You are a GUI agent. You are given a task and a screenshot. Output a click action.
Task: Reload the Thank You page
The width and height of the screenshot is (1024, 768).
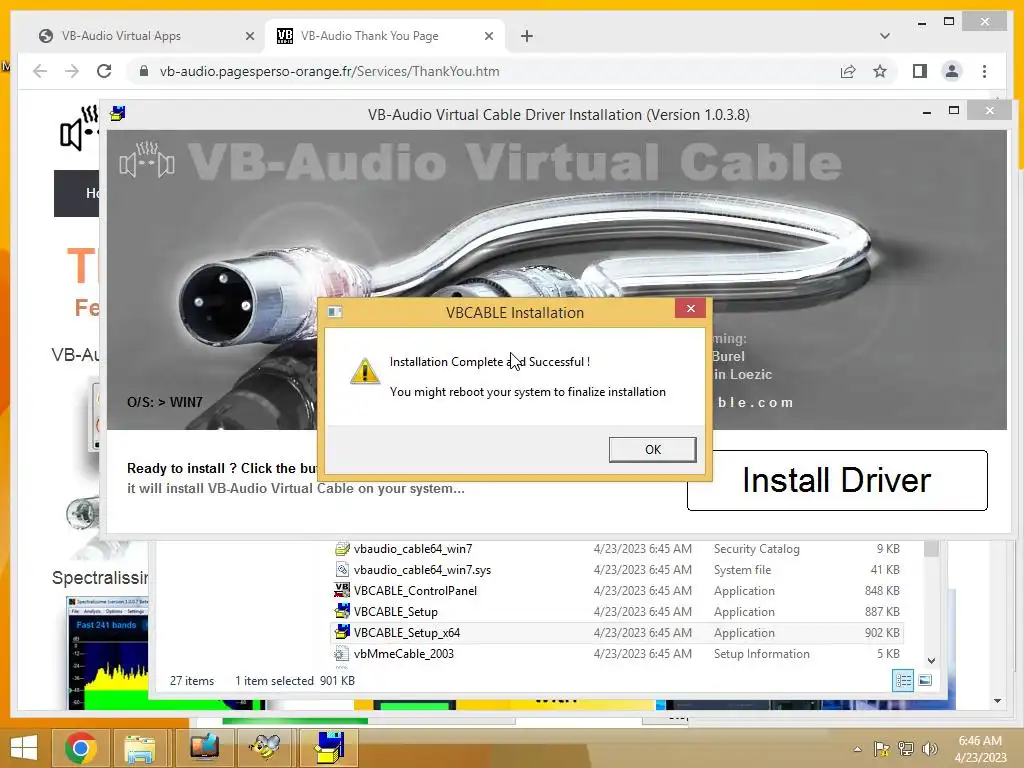coord(104,71)
